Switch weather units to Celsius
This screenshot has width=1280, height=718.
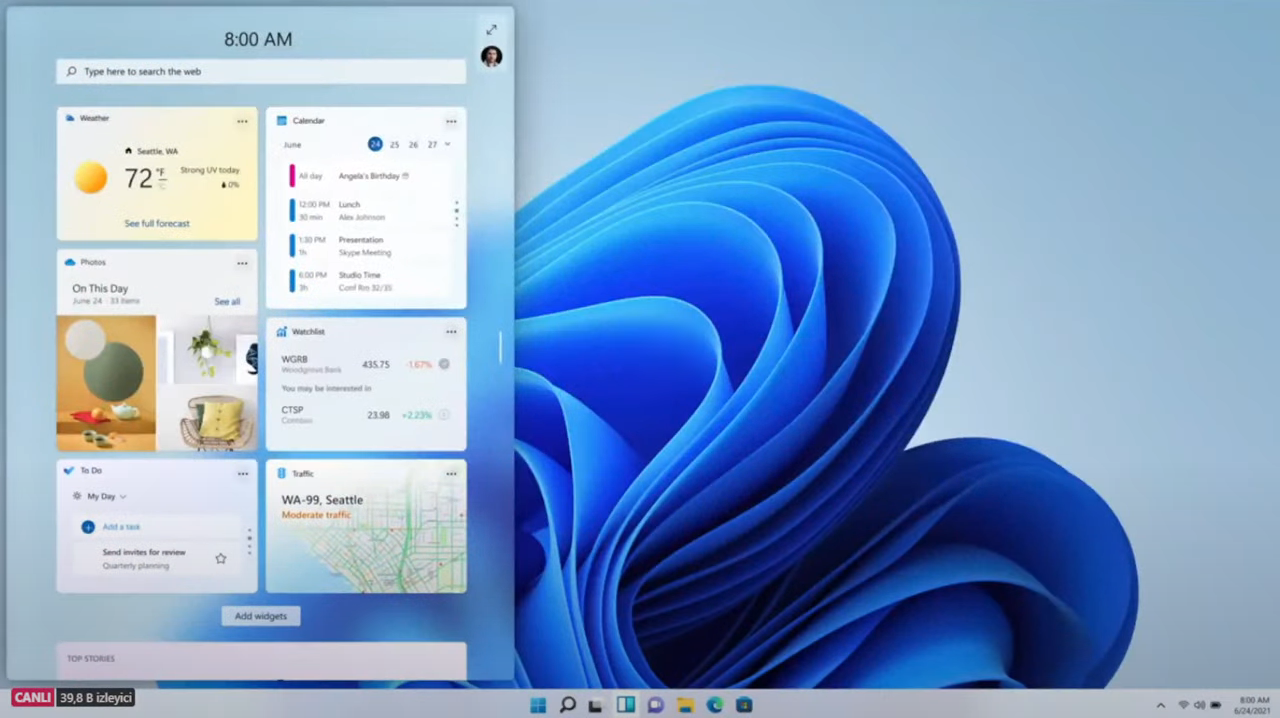(x=160, y=185)
